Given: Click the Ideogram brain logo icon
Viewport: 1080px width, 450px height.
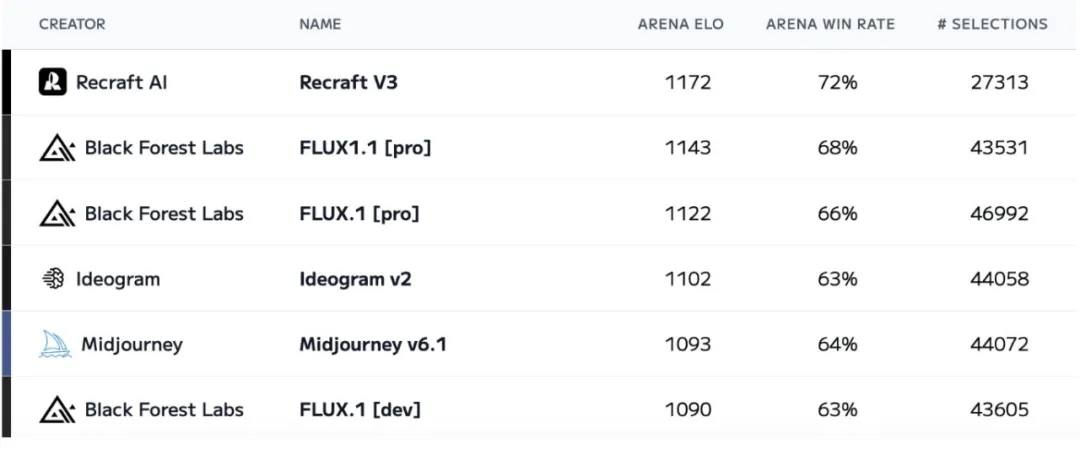Looking at the screenshot, I should pyautogui.click(x=53, y=278).
